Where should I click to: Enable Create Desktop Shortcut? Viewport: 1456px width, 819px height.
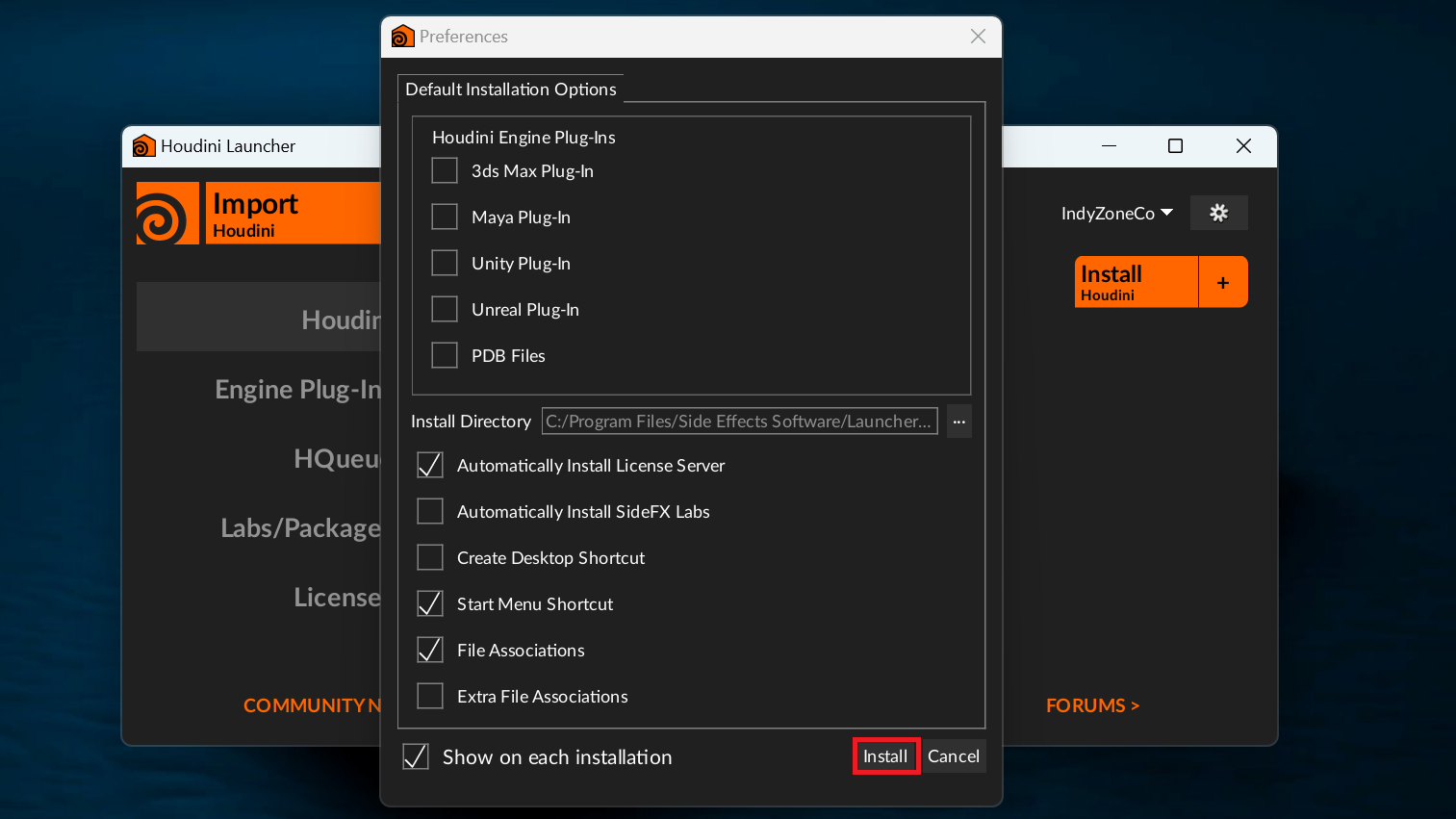(x=430, y=557)
